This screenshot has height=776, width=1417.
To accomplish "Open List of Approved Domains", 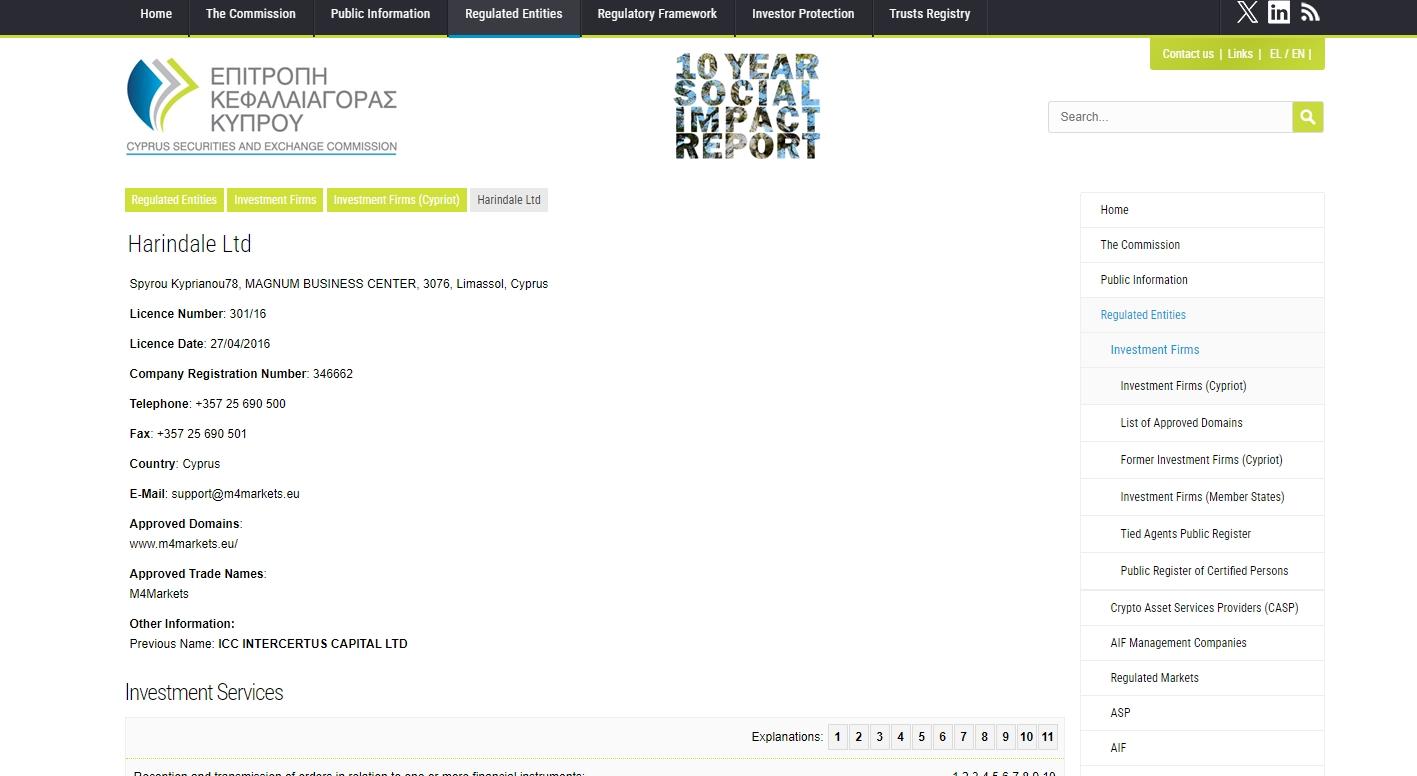I will pos(1202,423).
